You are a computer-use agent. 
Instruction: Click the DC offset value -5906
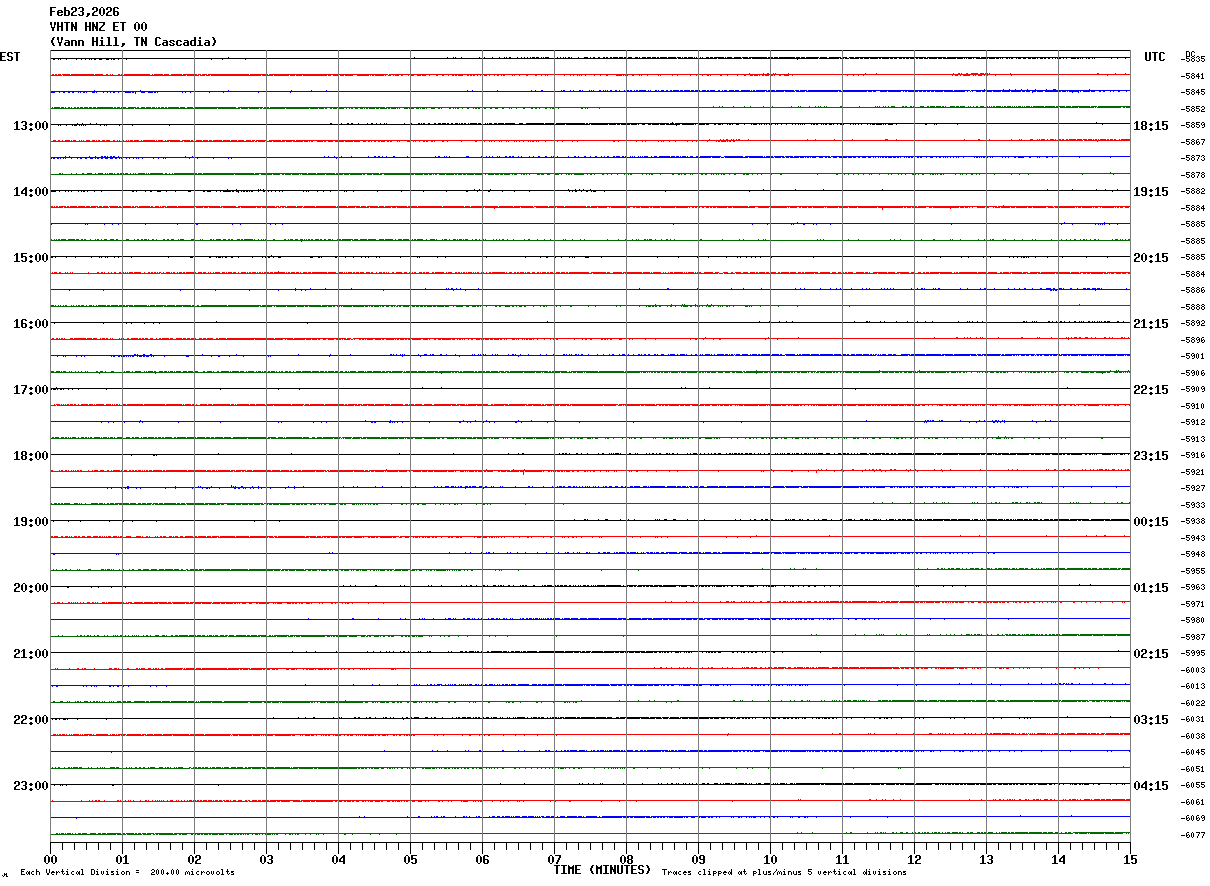(1193, 373)
